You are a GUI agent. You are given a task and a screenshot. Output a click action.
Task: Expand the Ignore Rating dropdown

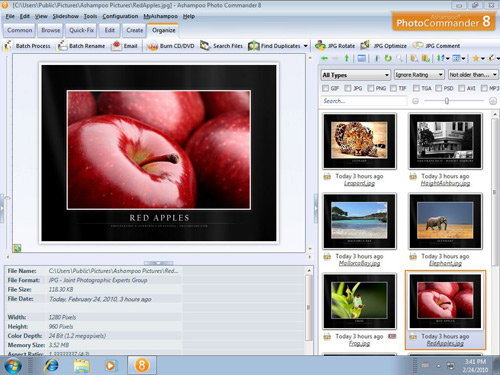click(419, 75)
